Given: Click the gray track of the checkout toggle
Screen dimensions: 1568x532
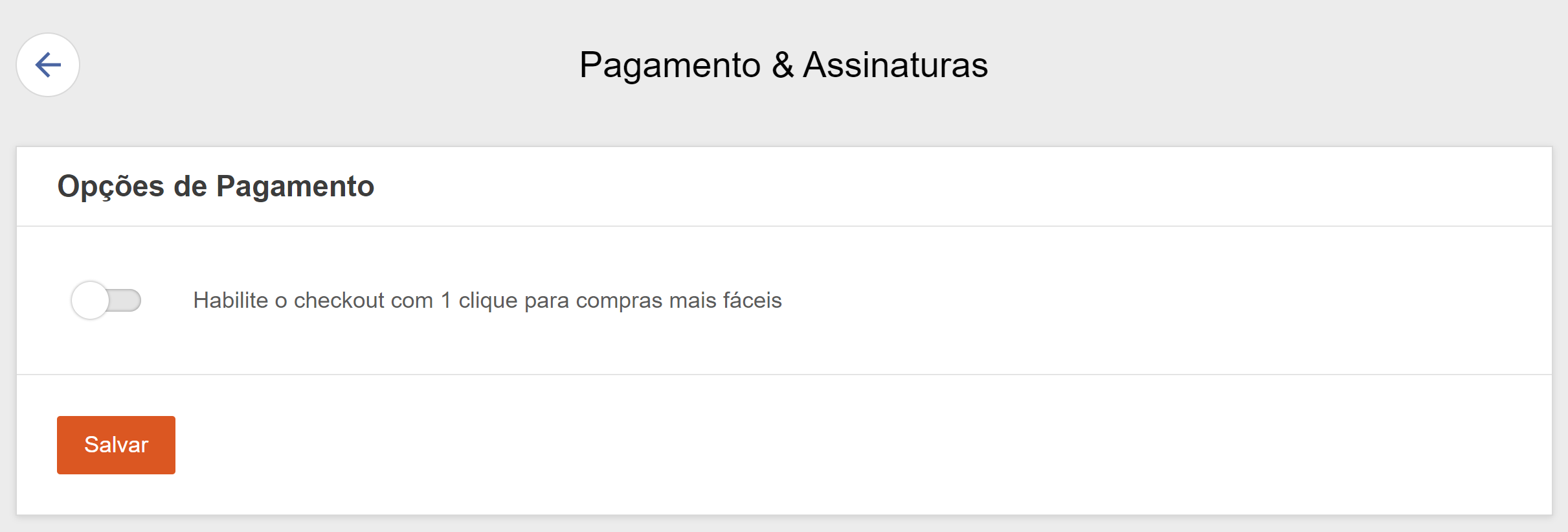Looking at the screenshot, I should (x=126, y=301).
